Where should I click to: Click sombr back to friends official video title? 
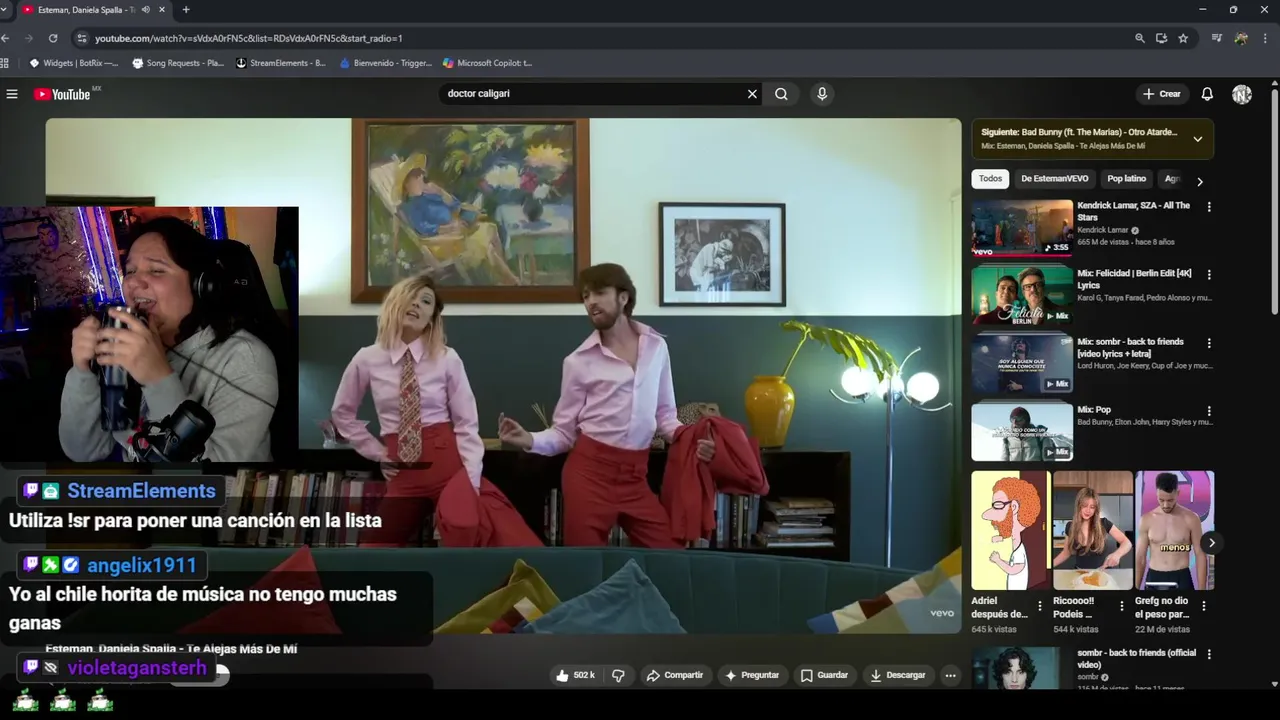coord(1136,659)
